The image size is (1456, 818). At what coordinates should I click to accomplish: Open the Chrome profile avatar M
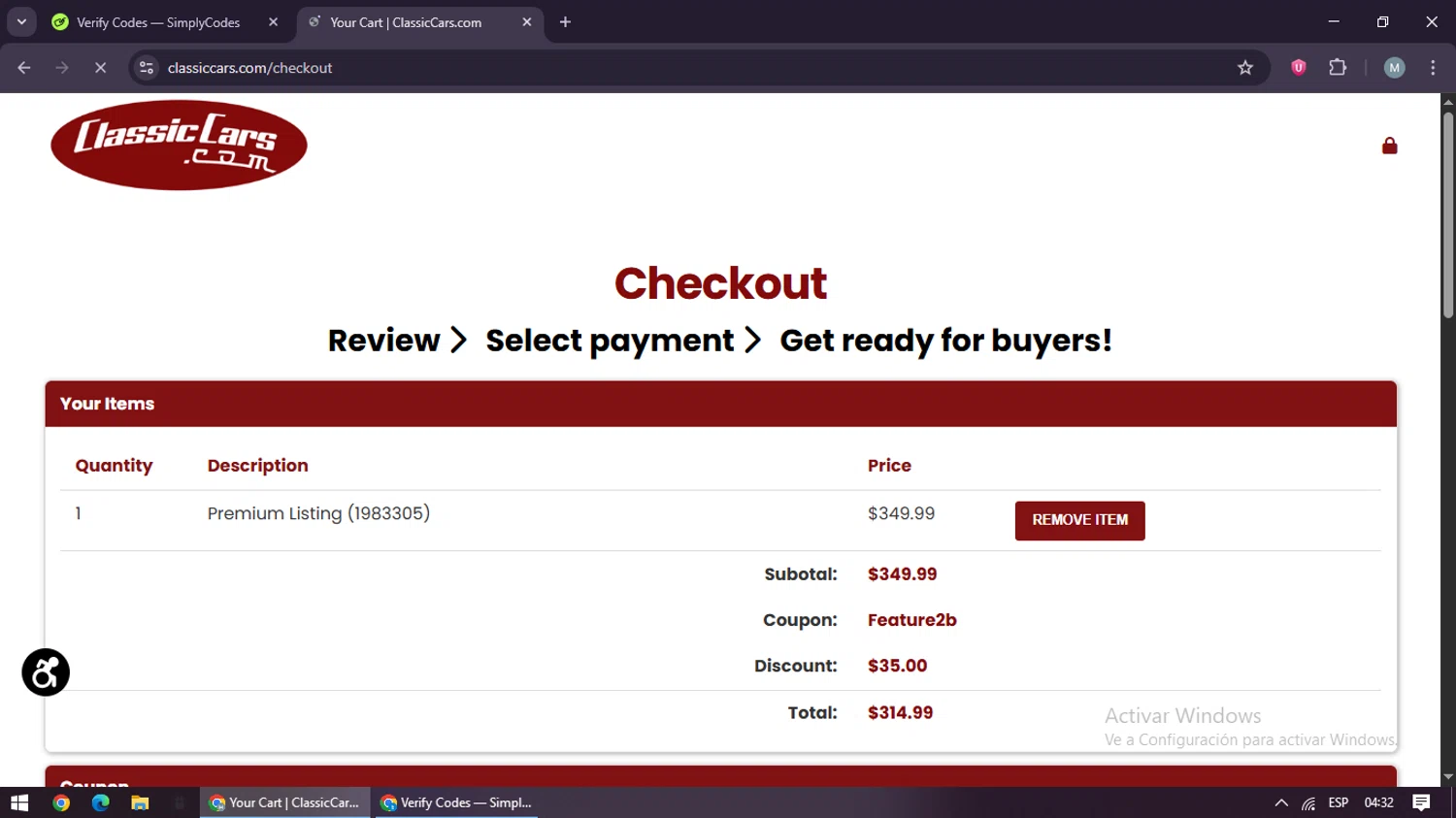(x=1394, y=68)
